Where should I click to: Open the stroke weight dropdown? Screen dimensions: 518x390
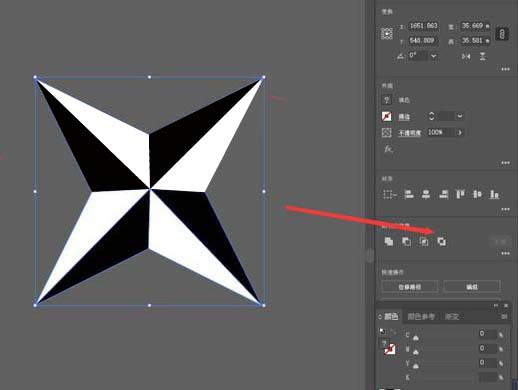(460, 116)
